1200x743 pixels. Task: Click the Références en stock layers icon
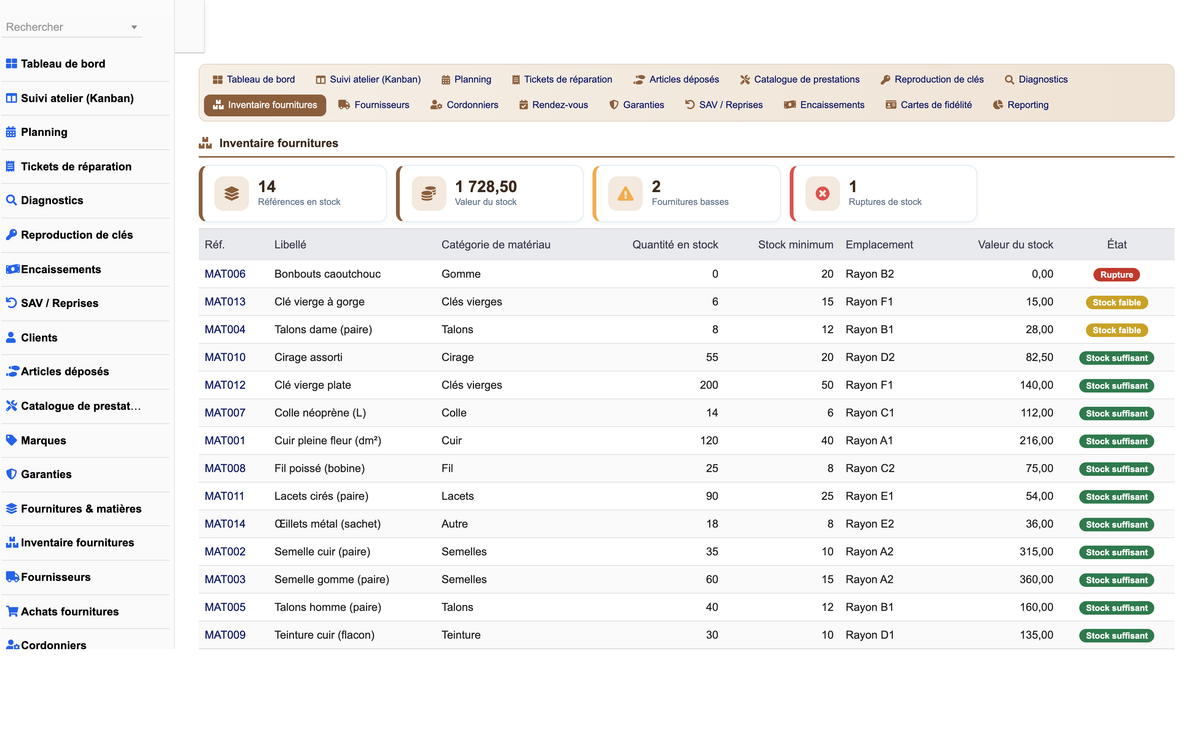tap(231, 194)
